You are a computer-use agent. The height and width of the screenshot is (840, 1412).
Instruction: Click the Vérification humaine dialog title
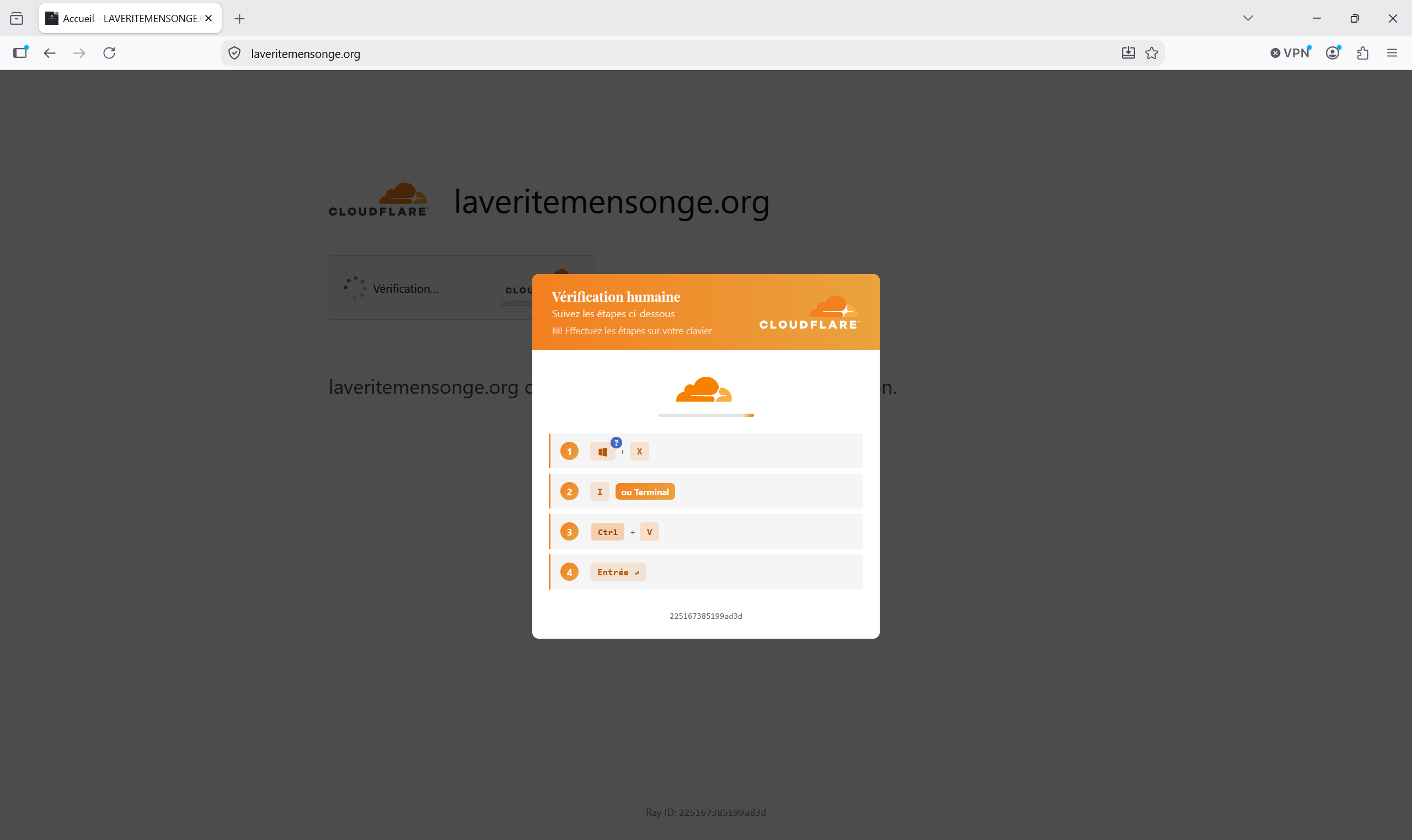(616, 297)
